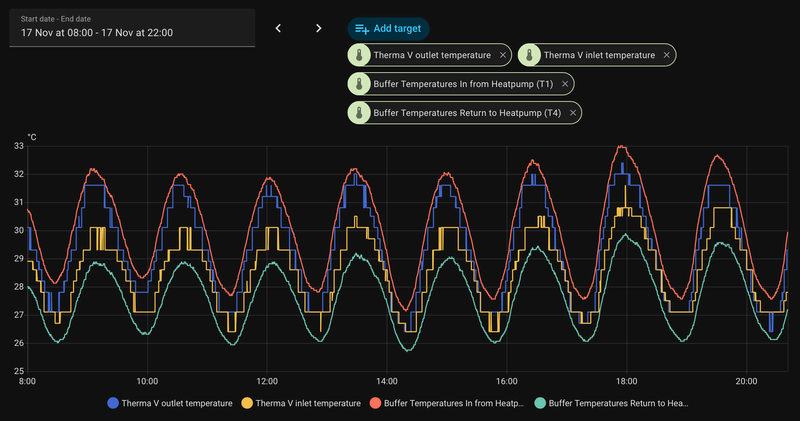800x421 pixels.
Task: Go to the next time range with right chevron
Action: 318,28
